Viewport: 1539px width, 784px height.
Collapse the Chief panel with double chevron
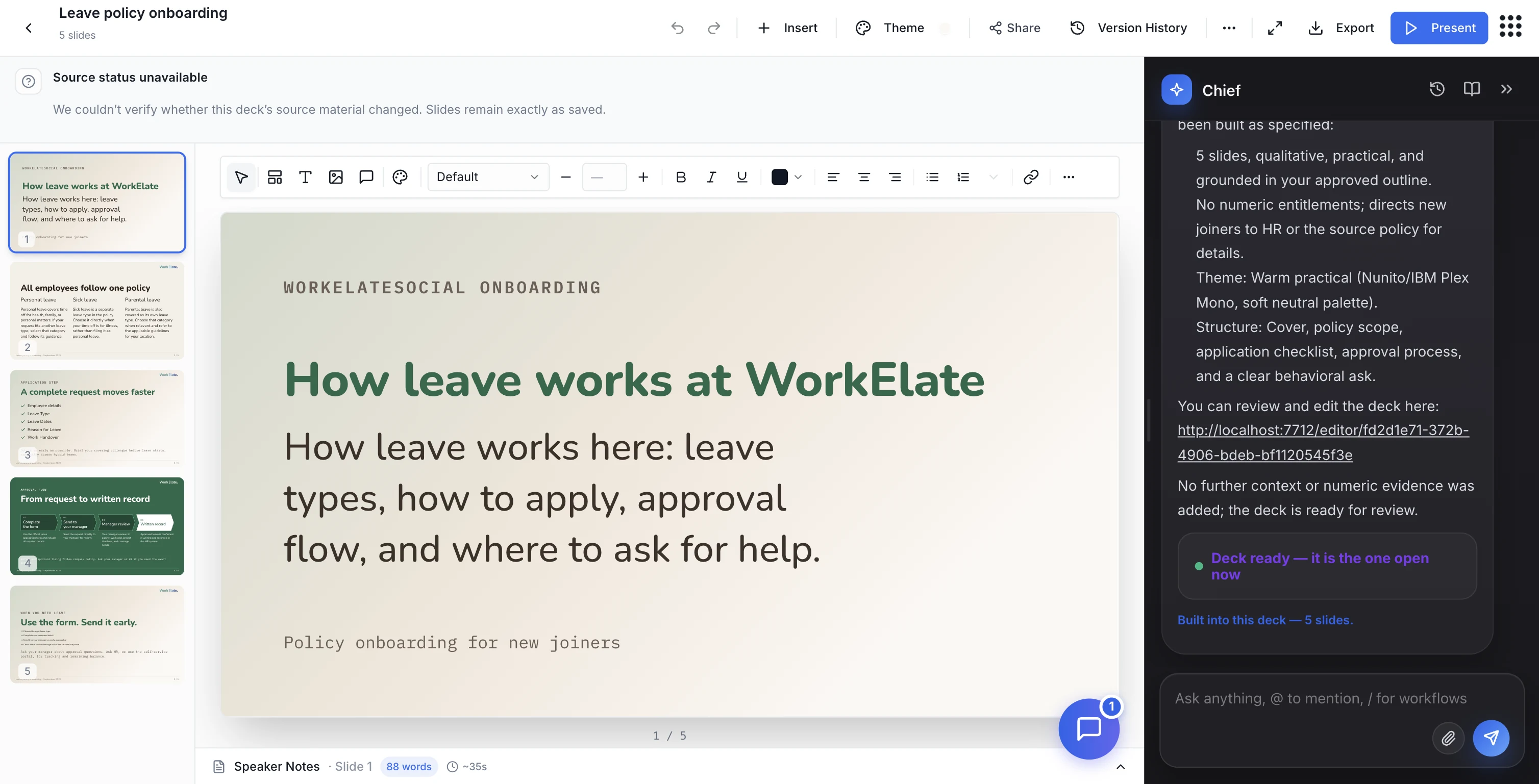pyautogui.click(x=1506, y=89)
